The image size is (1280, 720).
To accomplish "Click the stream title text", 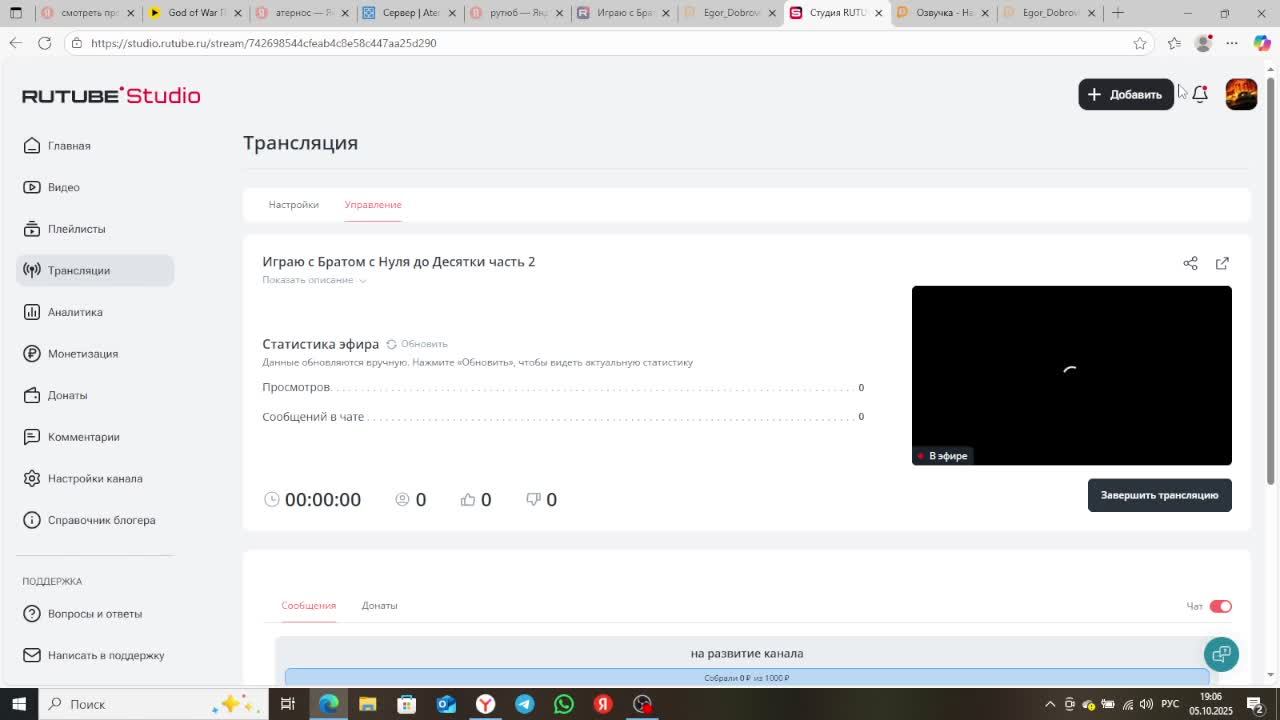I will tap(398, 261).
